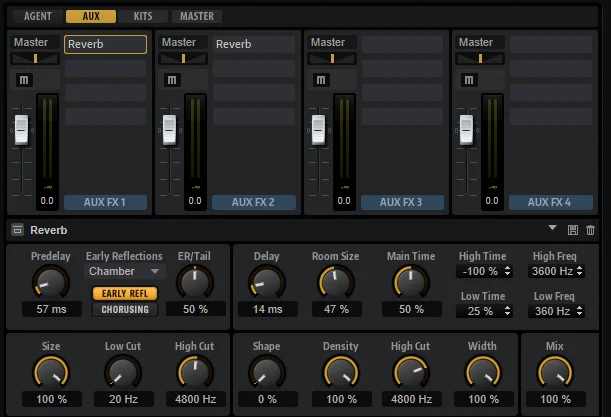Click the Delay 14 ms value field
The width and height of the screenshot is (611, 417).
pyautogui.click(x=268, y=309)
